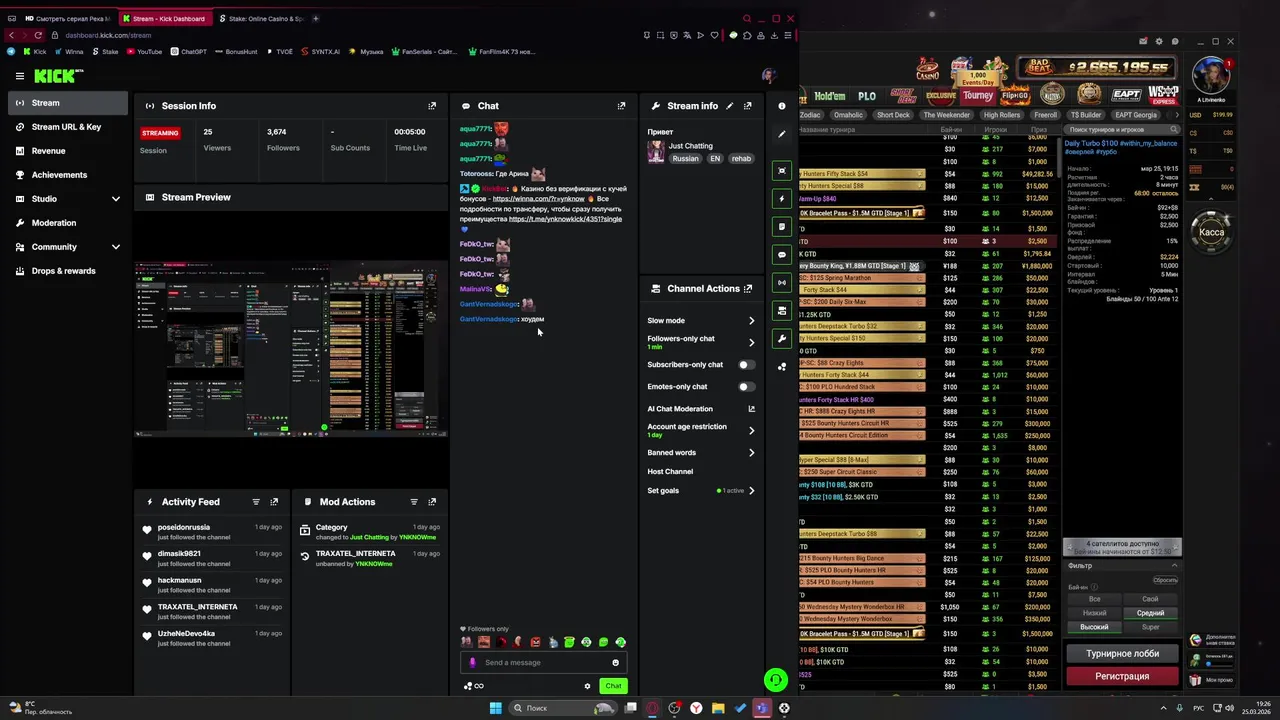Image resolution: width=1280 pixels, height=720 pixels.
Task: Filter the Activity Feed list
Action: [x=256, y=502]
